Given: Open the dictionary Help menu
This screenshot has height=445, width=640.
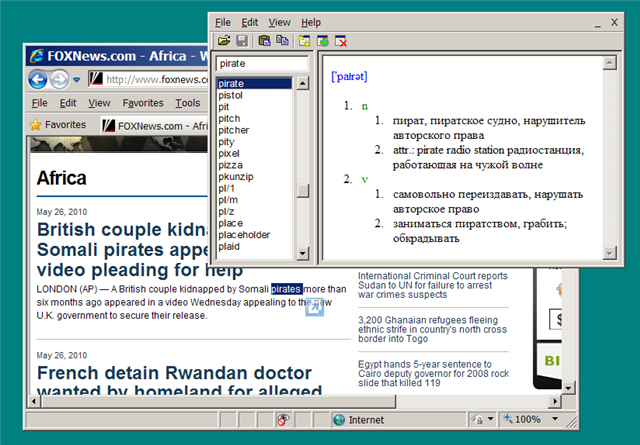Looking at the screenshot, I should pyautogui.click(x=311, y=22).
